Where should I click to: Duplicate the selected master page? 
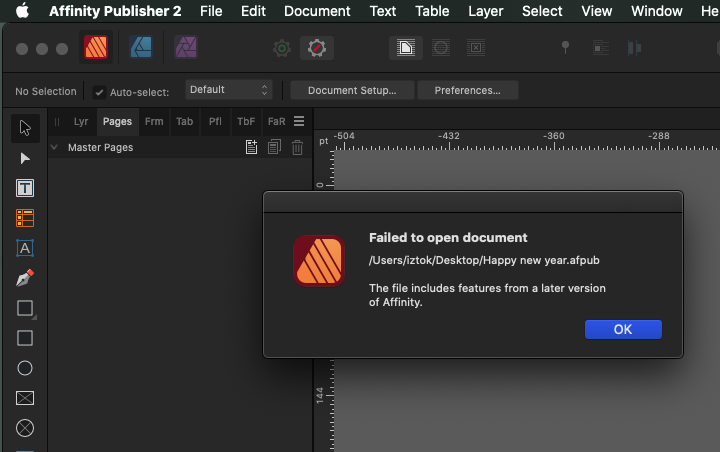click(x=274, y=147)
